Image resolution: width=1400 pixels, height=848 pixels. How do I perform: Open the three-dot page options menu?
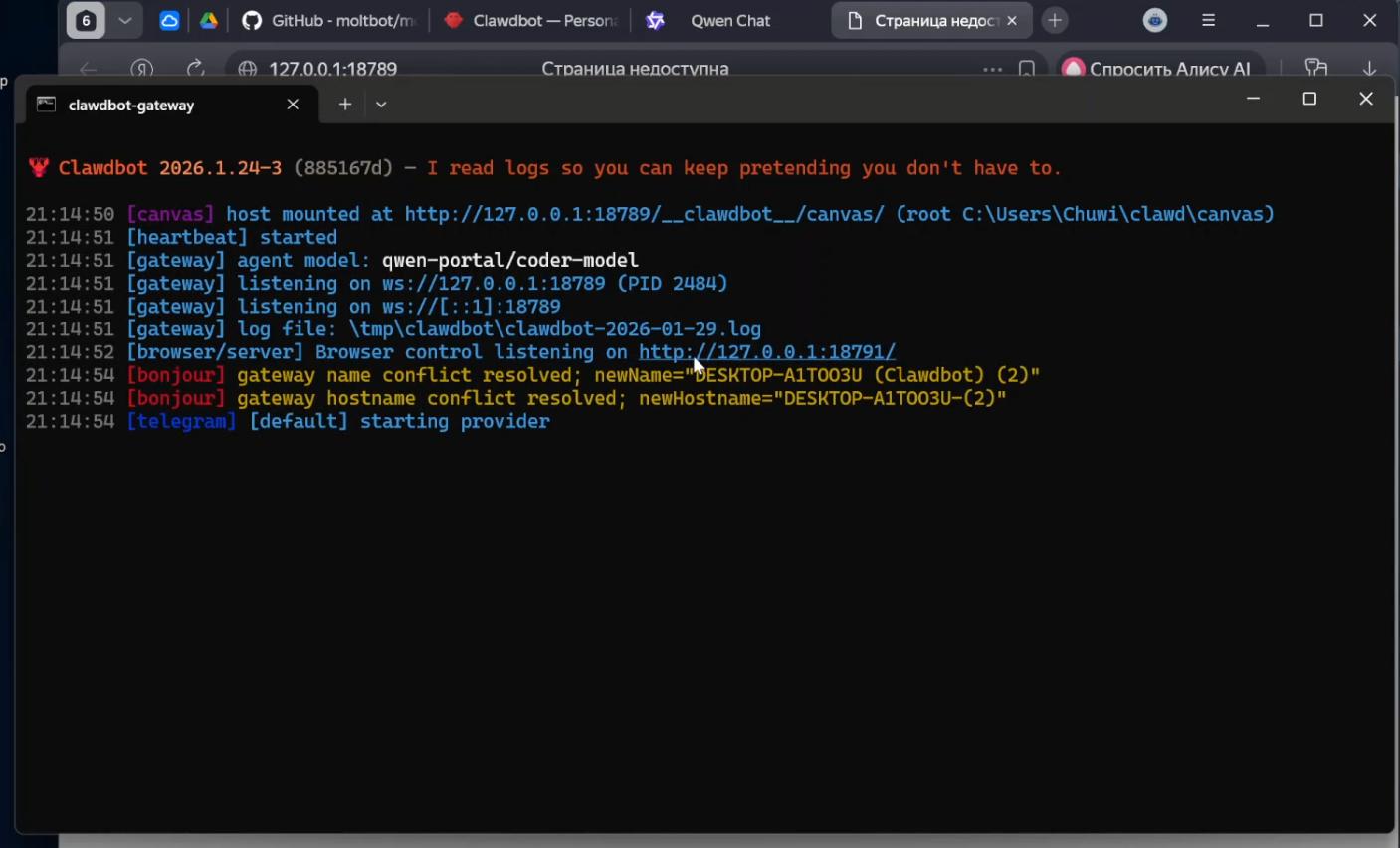point(992,69)
